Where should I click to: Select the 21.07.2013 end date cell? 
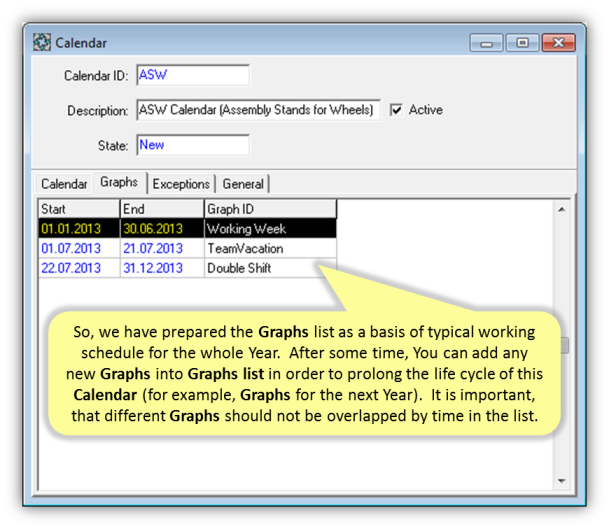[x=162, y=248]
